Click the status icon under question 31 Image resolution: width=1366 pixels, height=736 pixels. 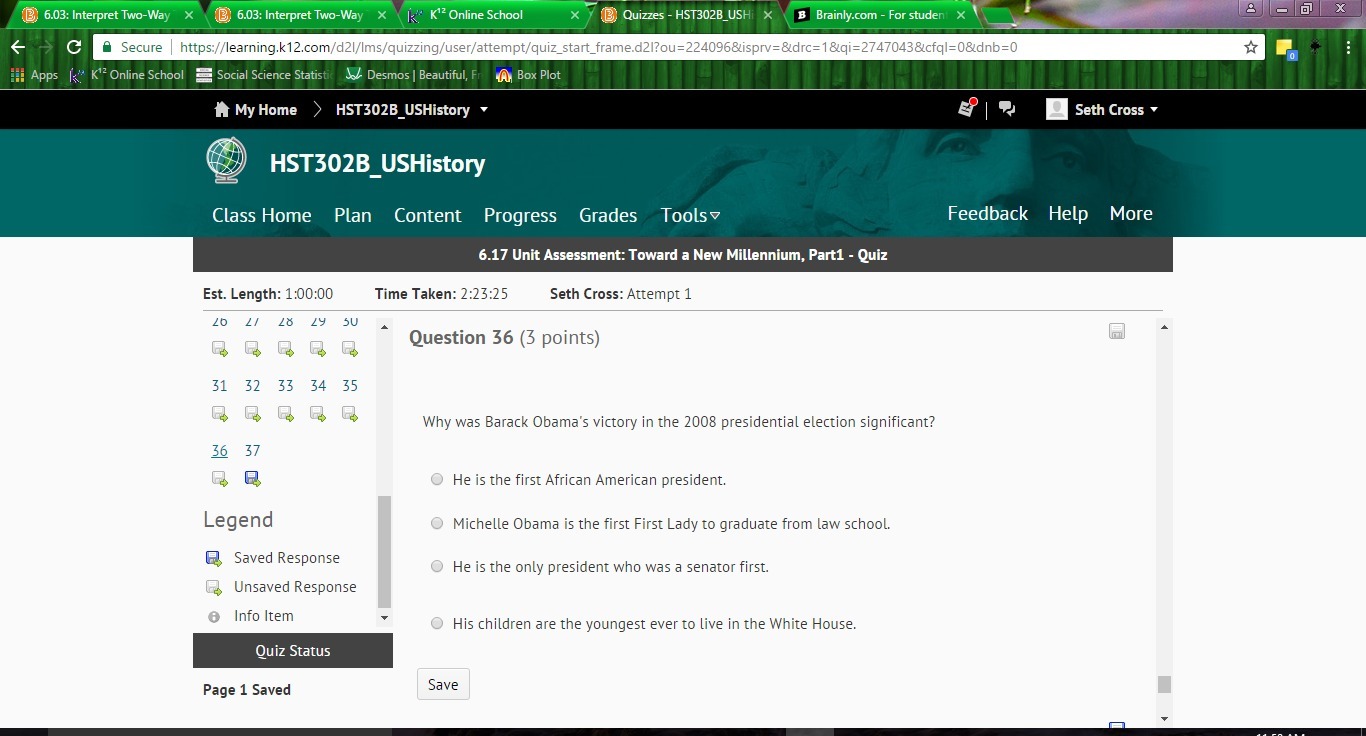click(219, 414)
